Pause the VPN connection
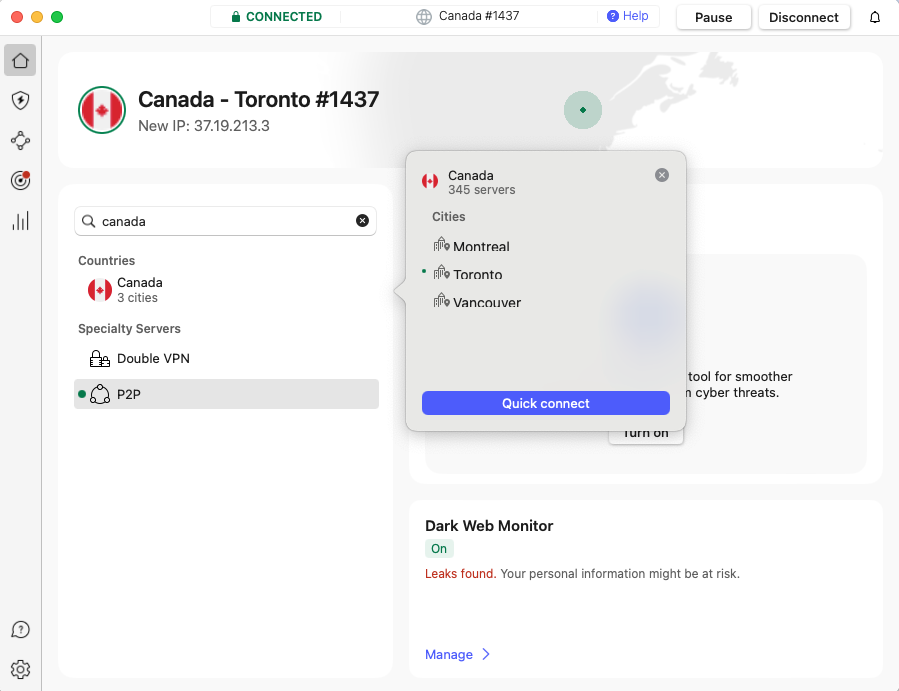This screenshot has height=691, width=899. pyautogui.click(x=714, y=17)
